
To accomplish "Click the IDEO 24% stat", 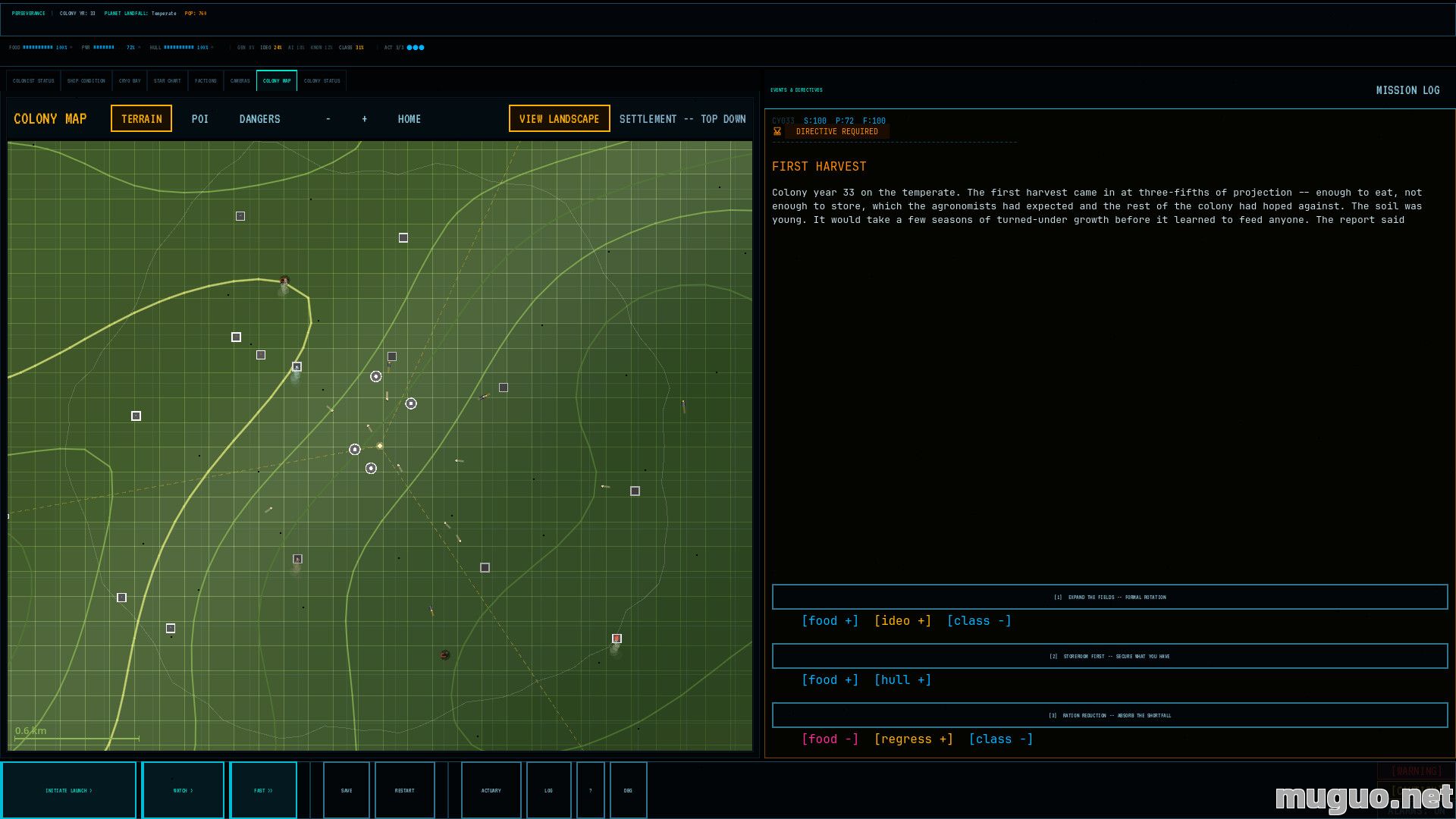I will coord(271,47).
